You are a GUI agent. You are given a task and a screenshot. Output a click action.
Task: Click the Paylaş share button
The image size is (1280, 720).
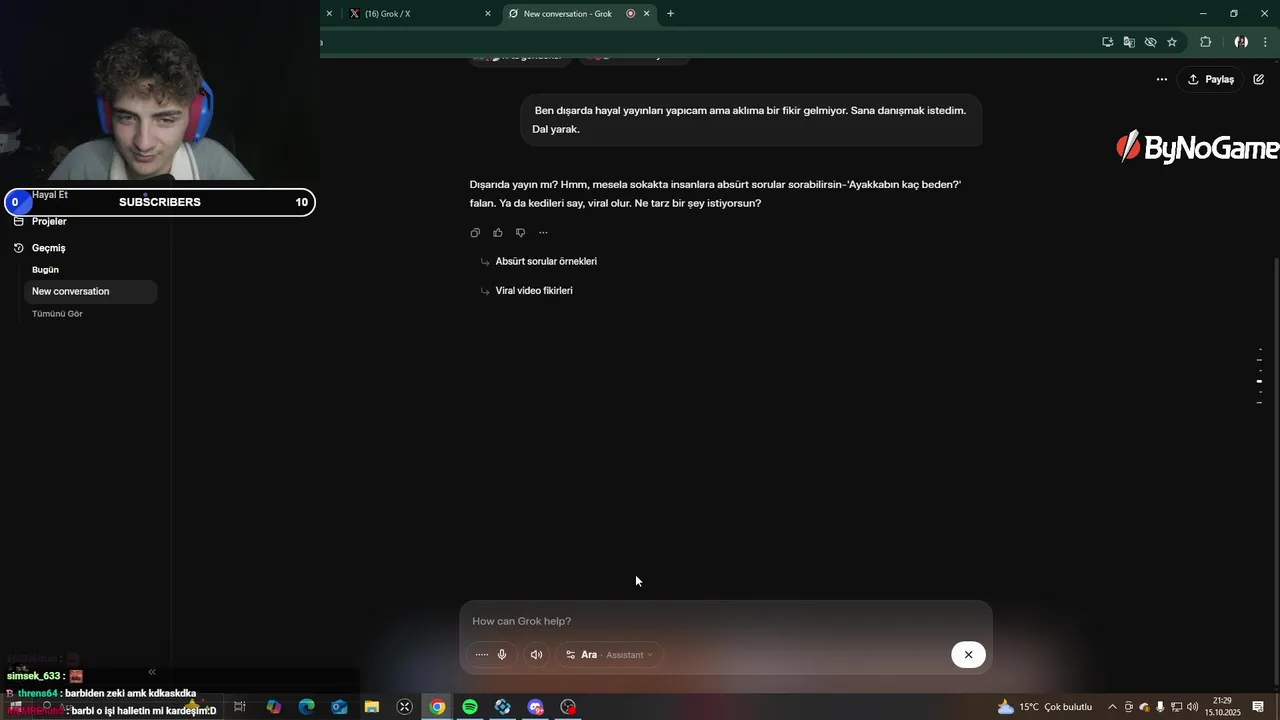[1210, 79]
